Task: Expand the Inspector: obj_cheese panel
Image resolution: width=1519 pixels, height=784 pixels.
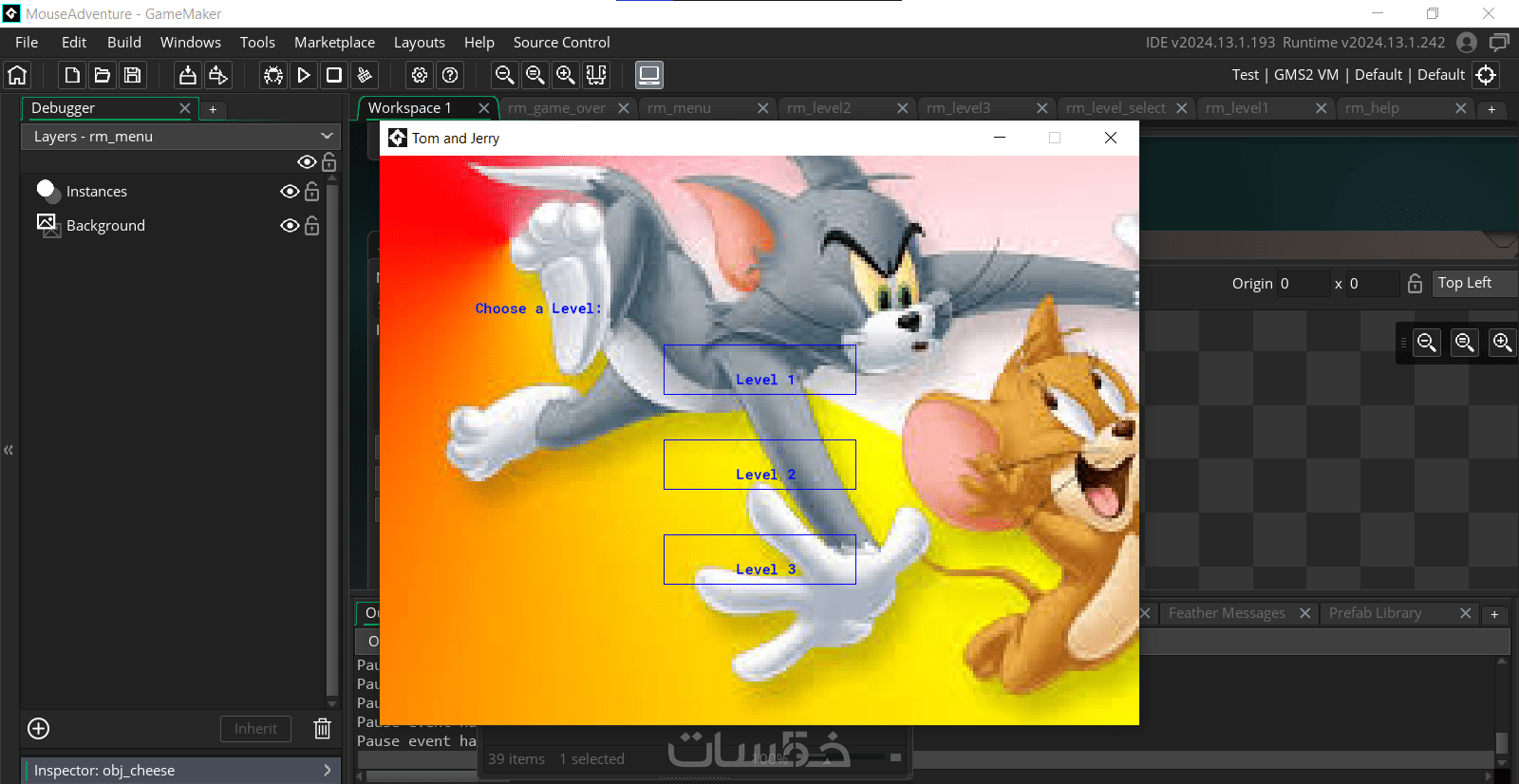Action: click(x=180, y=770)
